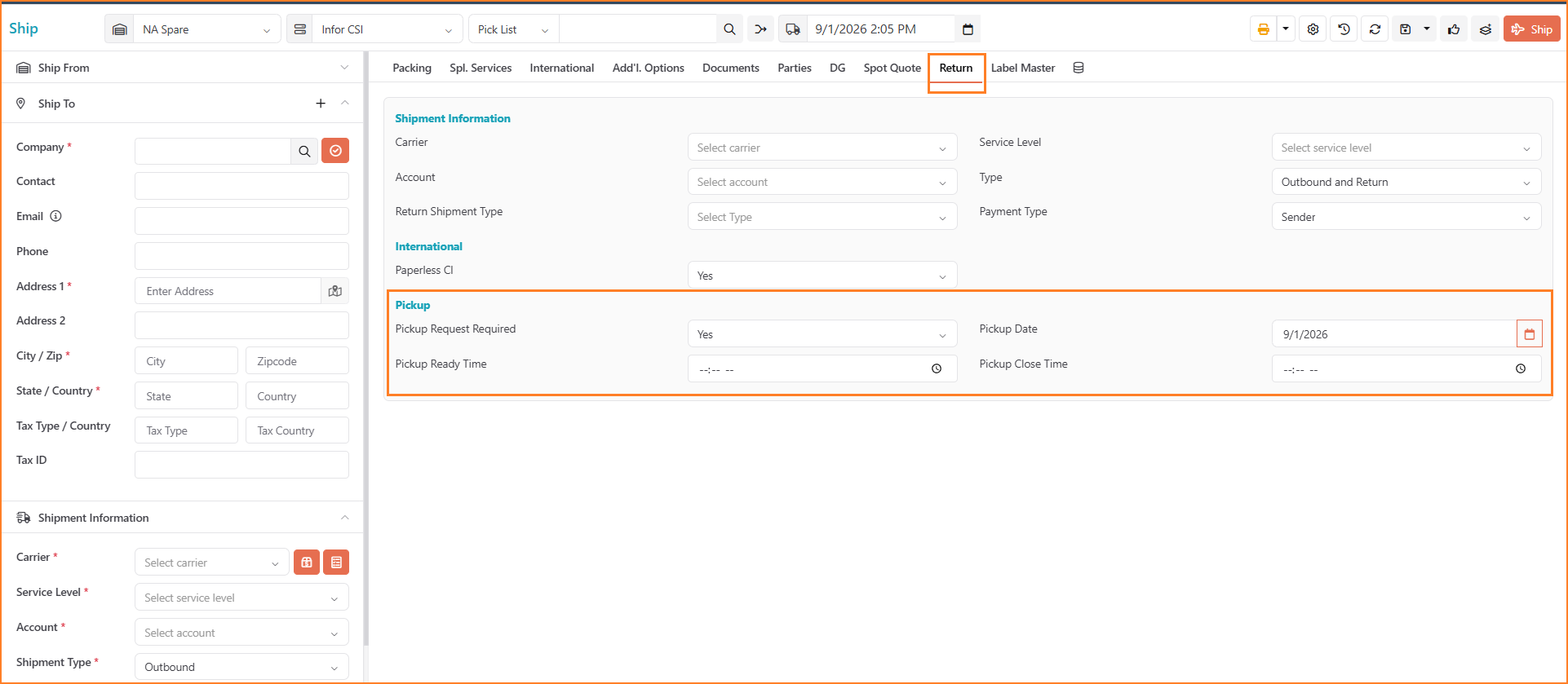Click the orange rate shop icon beside Carrier
Screen dimensions: 1568x684
point(307,563)
